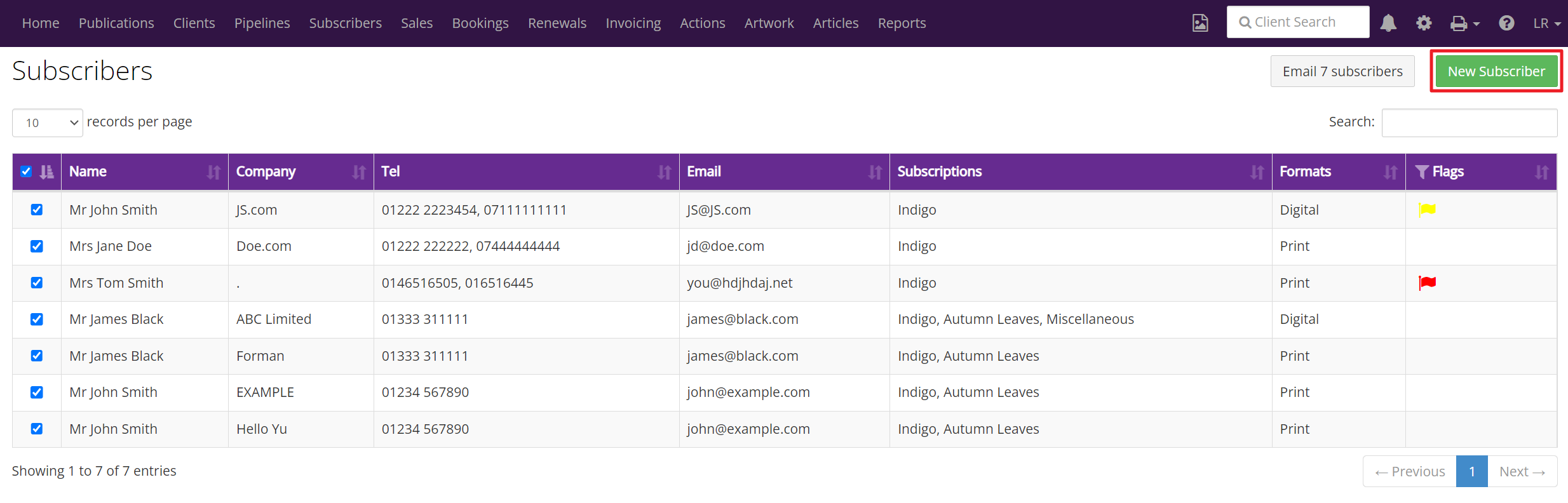Screen dimensions: 1568x503
Task: Click company name ABC Limited
Action: click(x=274, y=319)
